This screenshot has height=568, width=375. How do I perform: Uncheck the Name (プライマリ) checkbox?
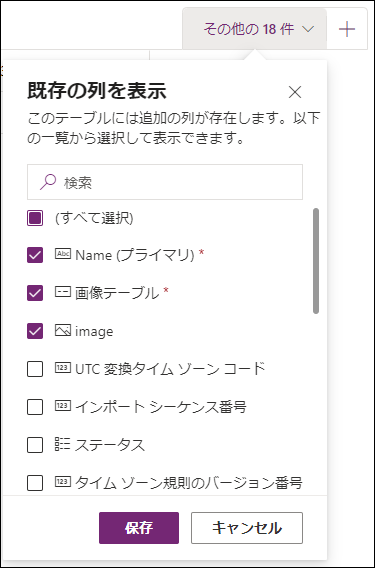point(35,255)
